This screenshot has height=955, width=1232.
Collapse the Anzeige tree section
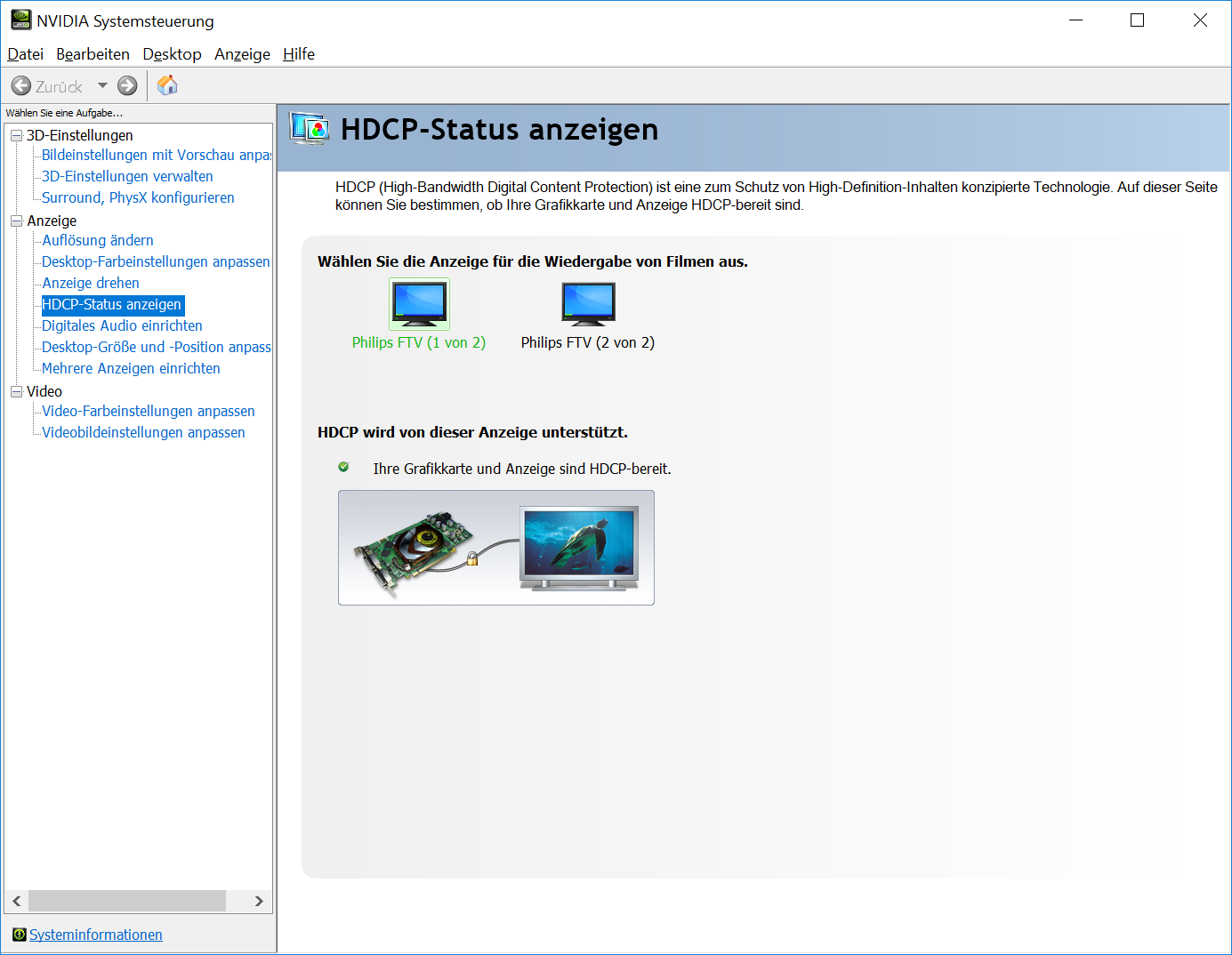15,220
